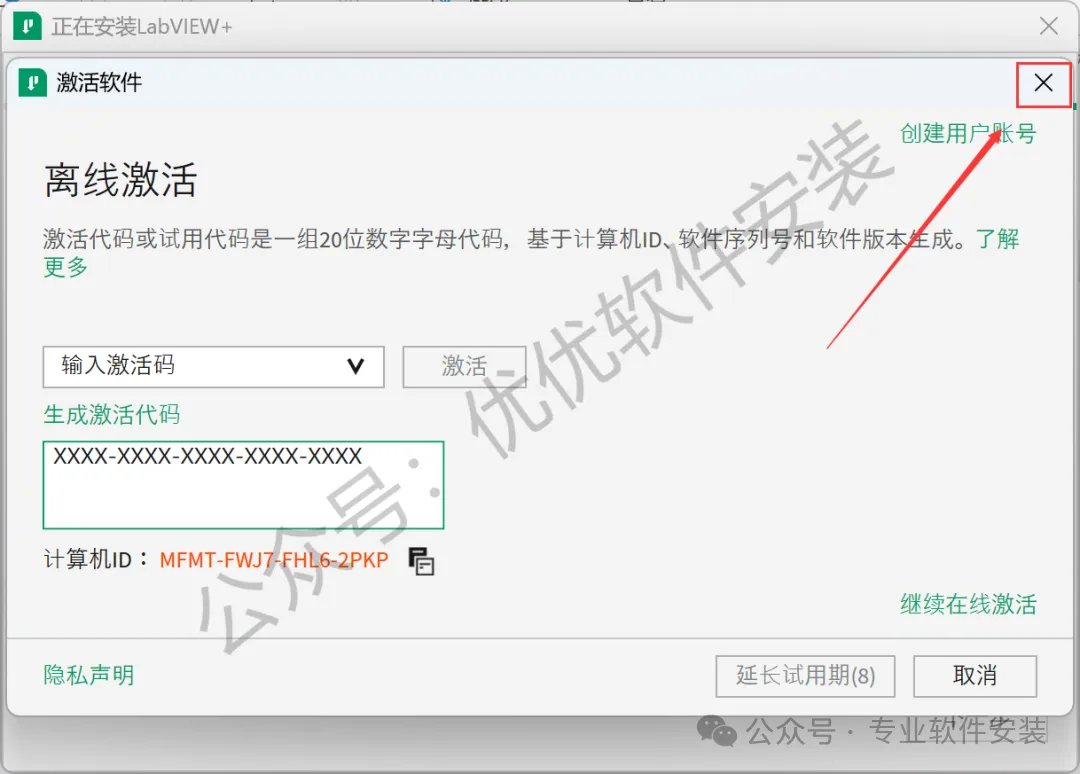Click 延长试用期(8) button
This screenshot has width=1080, height=774.
click(x=805, y=676)
